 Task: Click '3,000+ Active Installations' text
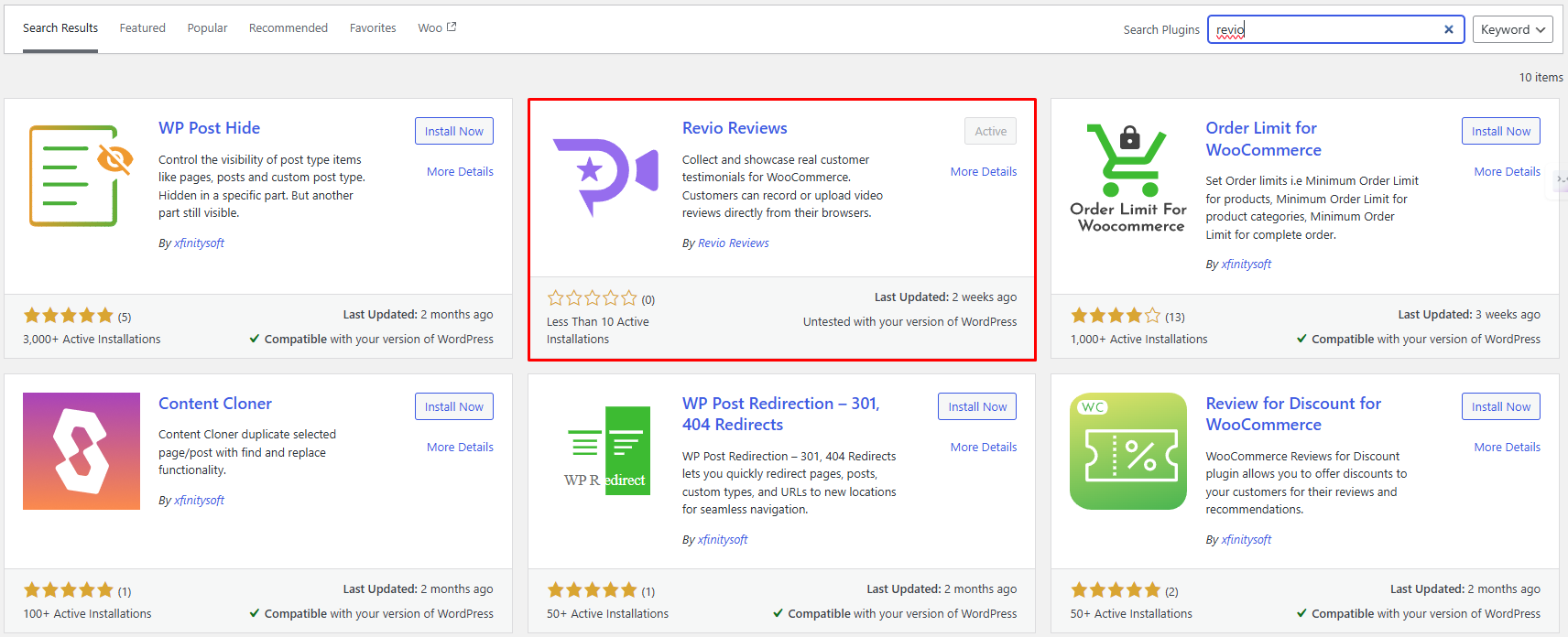[92, 339]
